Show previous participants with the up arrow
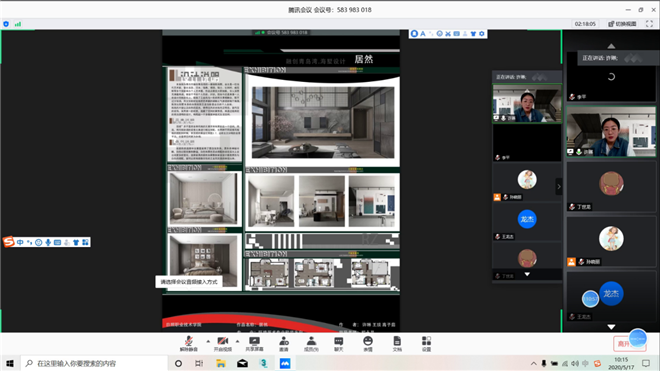Image resolution: width=660 pixels, height=371 pixels. 611,45
